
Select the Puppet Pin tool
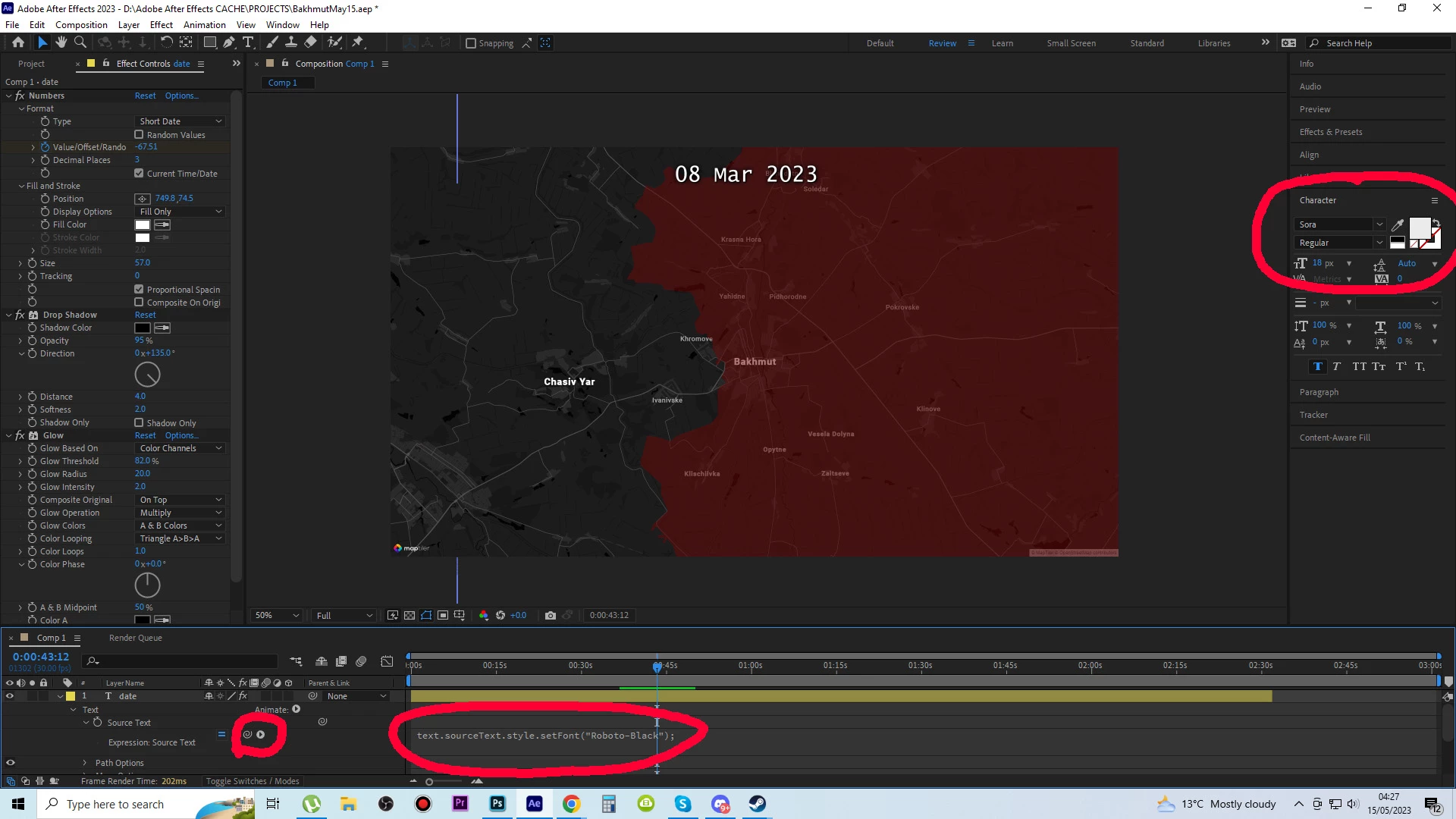coord(358,42)
